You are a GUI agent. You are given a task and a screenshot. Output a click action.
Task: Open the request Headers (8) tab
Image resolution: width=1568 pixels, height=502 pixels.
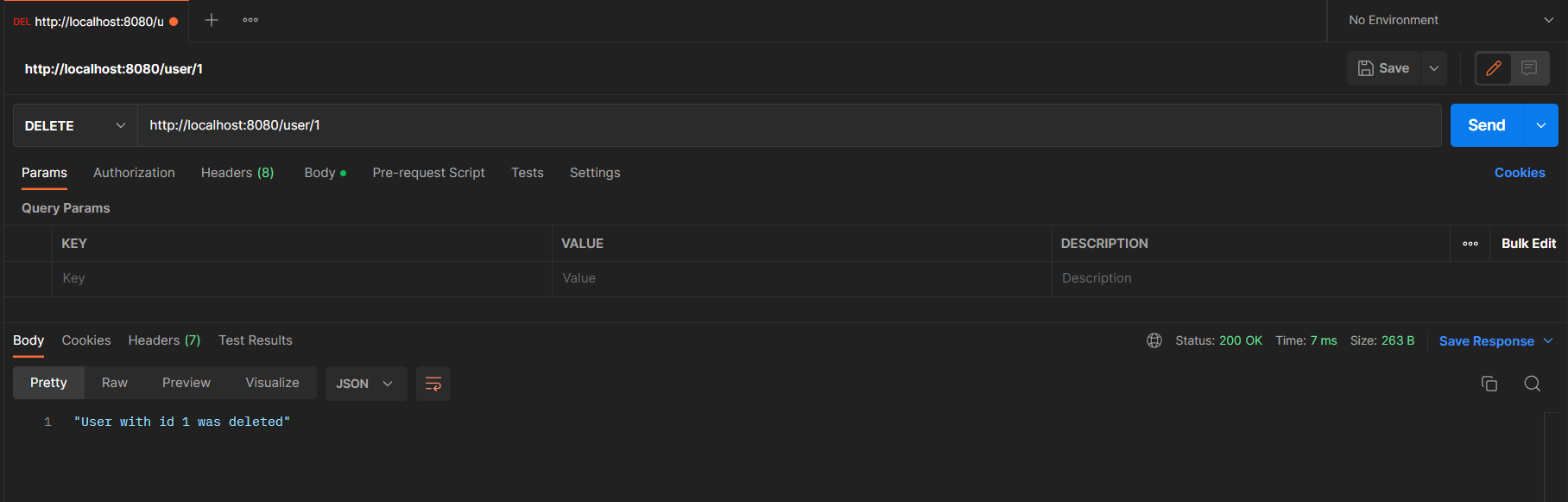pos(237,173)
